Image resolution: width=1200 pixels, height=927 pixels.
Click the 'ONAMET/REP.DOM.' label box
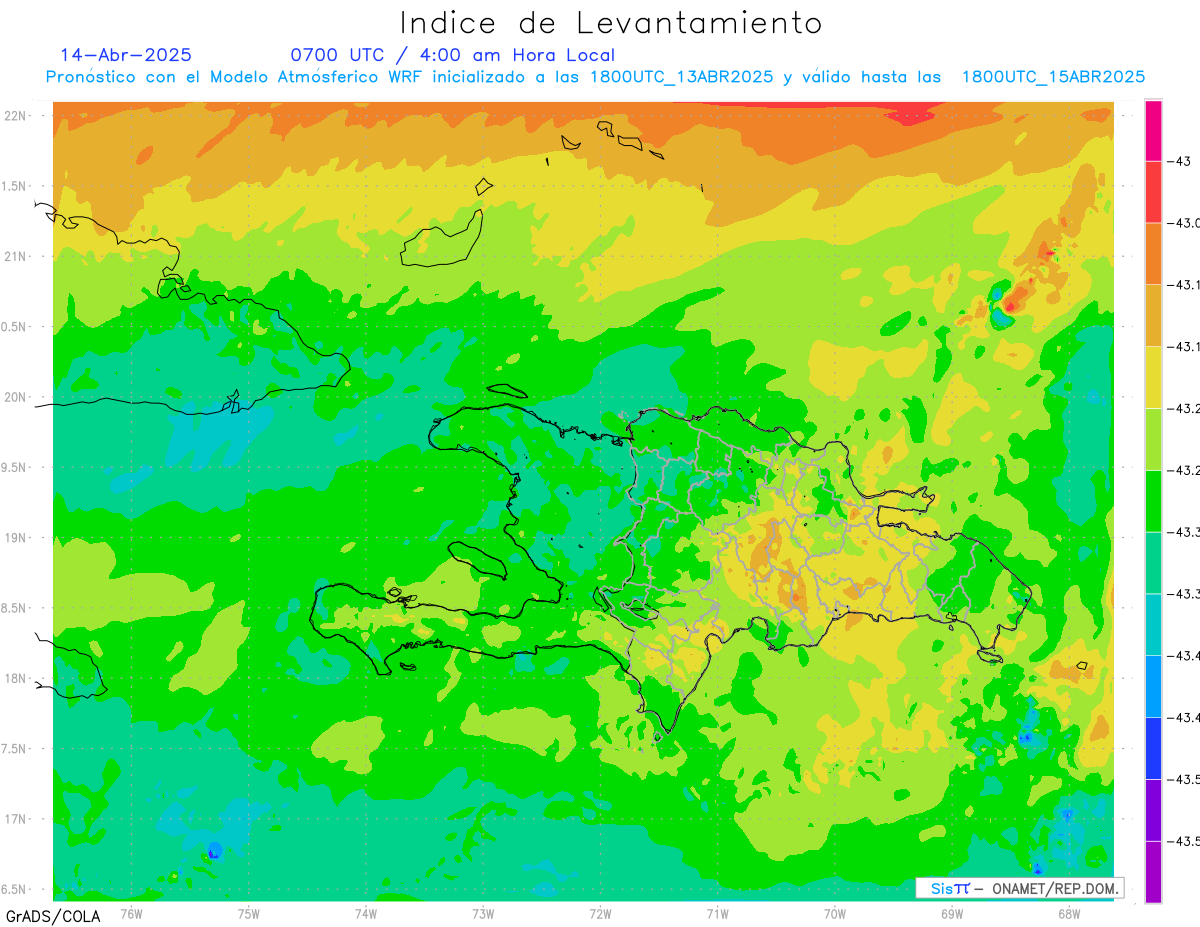(1019, 888)
